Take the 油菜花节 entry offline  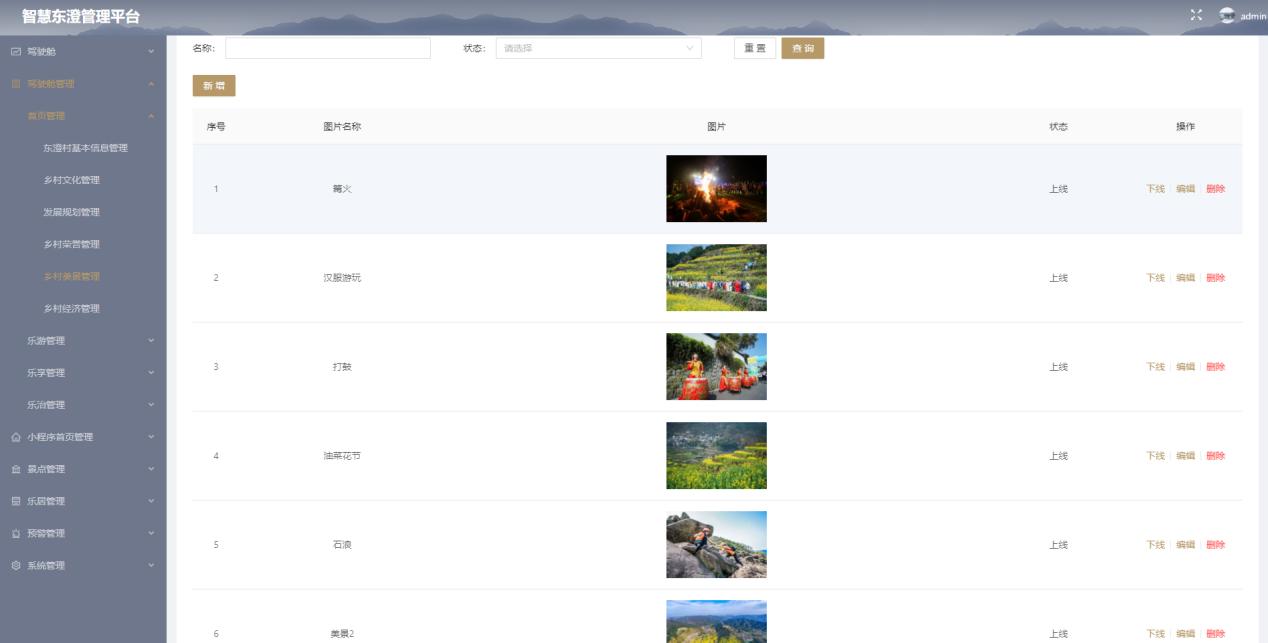[1155, 456]
